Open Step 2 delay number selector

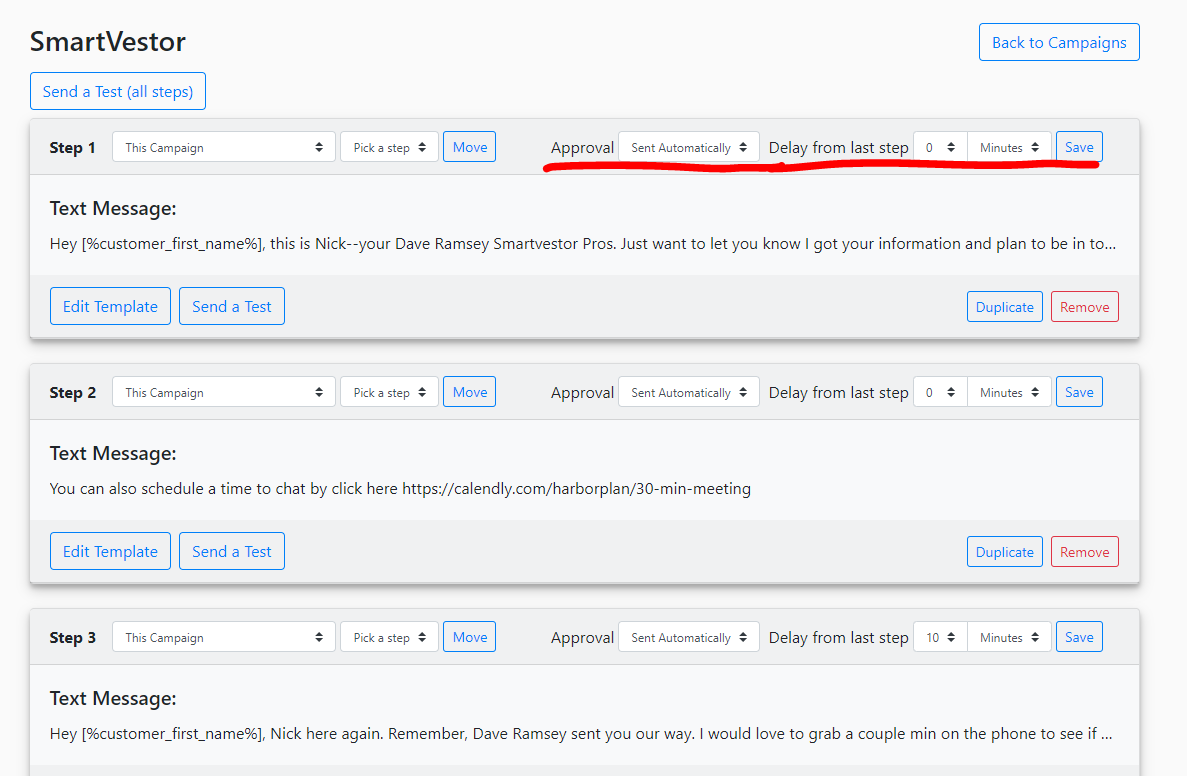[940, 392]
